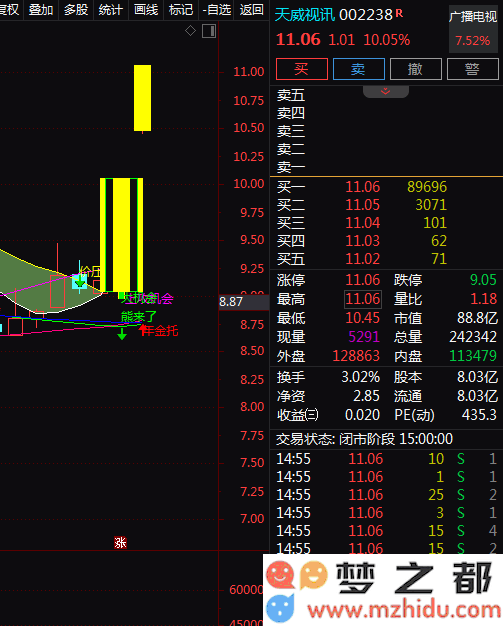
Task: Click 量比 value 1.18
Action: click(484, 299)
